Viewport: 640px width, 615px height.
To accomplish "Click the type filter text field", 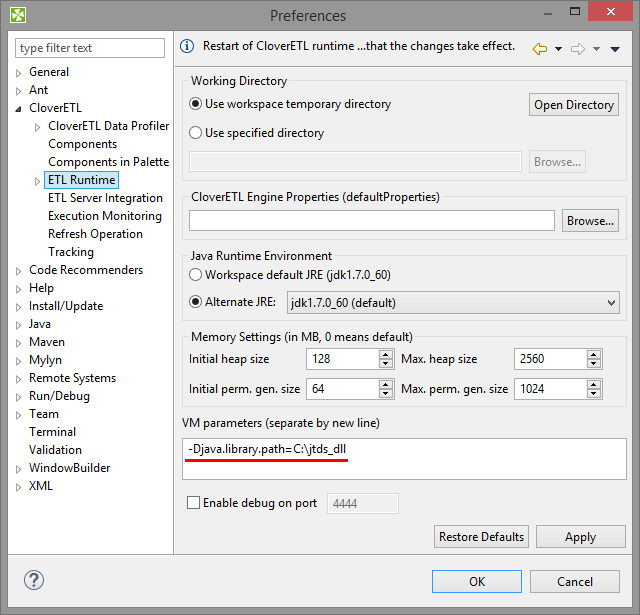I will tap(90, 48).
